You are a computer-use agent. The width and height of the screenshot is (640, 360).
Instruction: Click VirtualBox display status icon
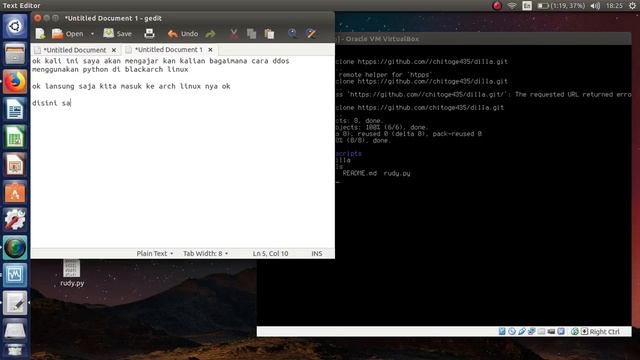click(x=551, y=331)
